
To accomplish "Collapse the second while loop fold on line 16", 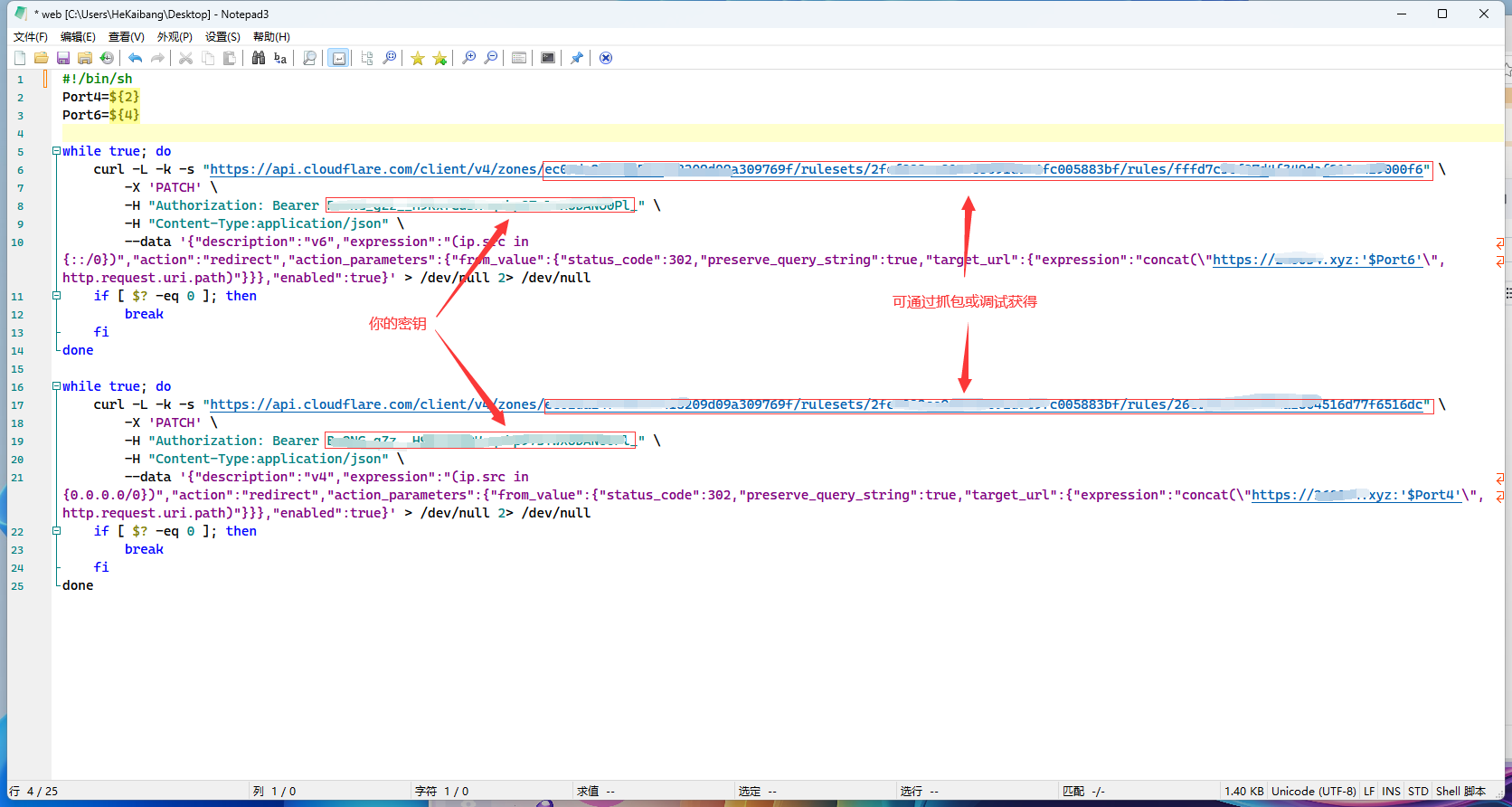I will tap(56, 386).
